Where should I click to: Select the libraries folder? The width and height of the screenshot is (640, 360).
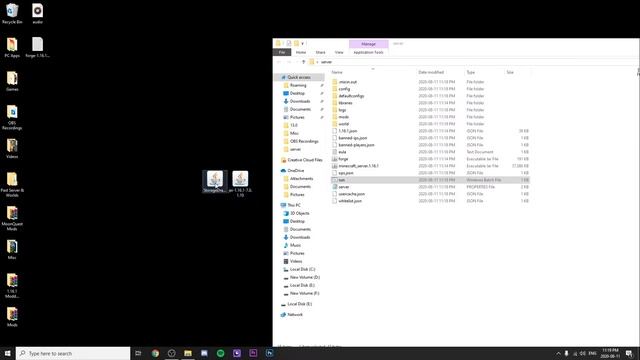click(345, 103)
